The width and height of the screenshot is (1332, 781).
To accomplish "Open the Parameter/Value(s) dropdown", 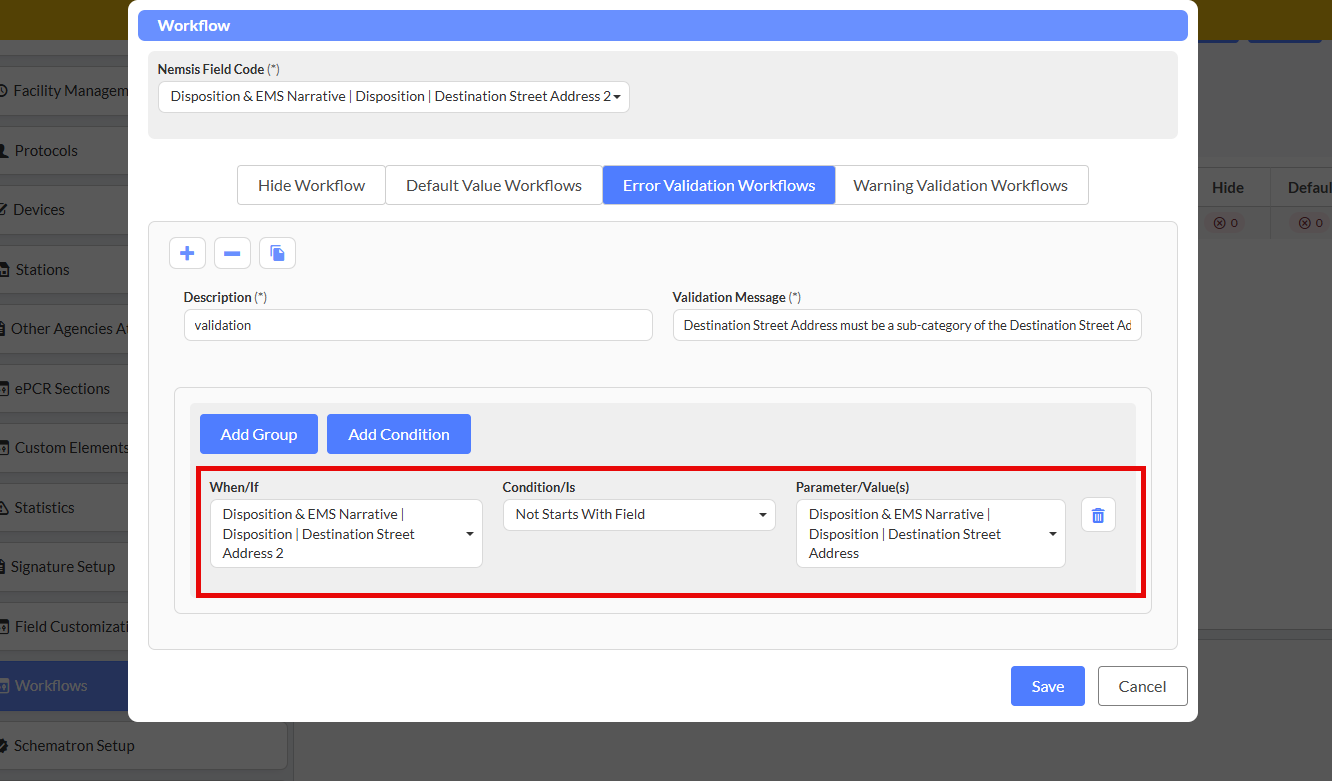I will (930, 534).
